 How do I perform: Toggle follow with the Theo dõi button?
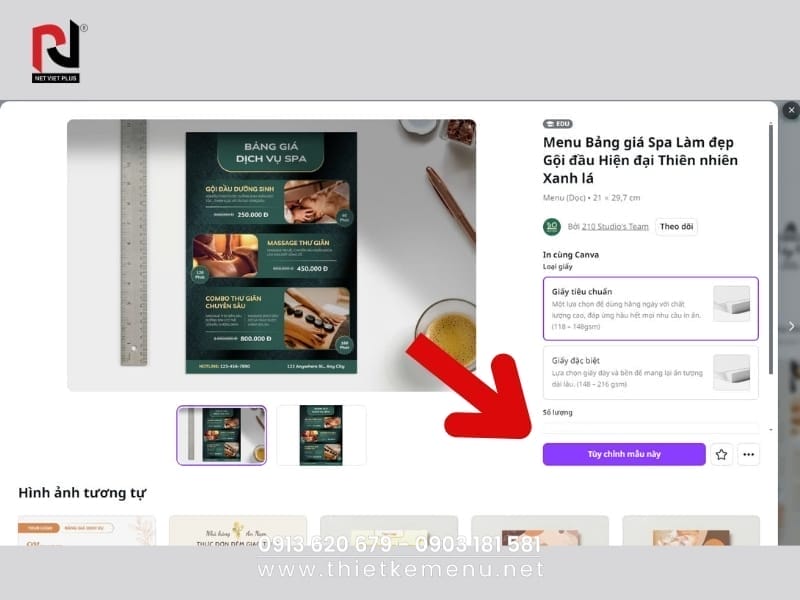[677, 226]
